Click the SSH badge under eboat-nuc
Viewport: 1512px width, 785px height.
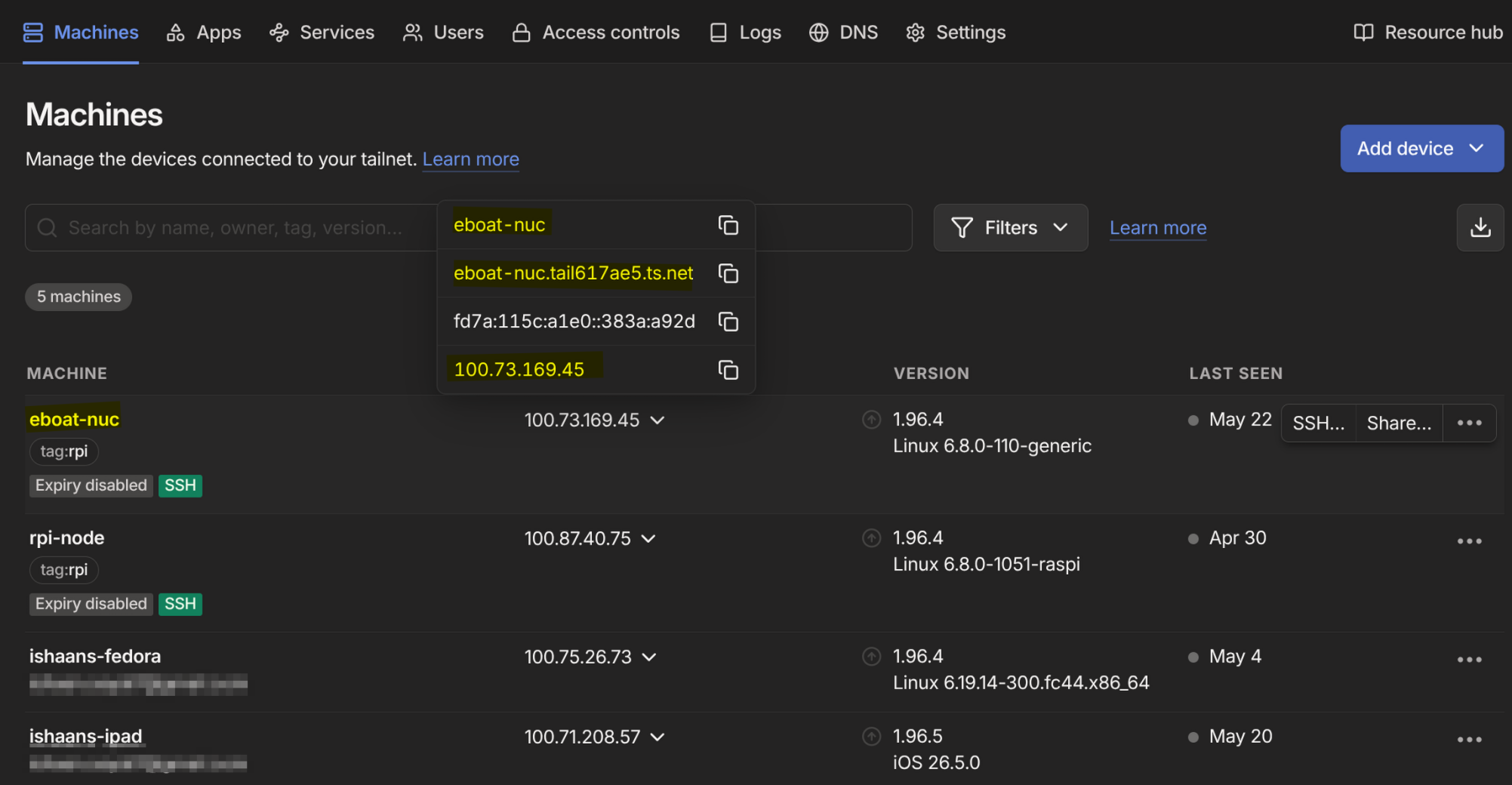tap(180, 485)
